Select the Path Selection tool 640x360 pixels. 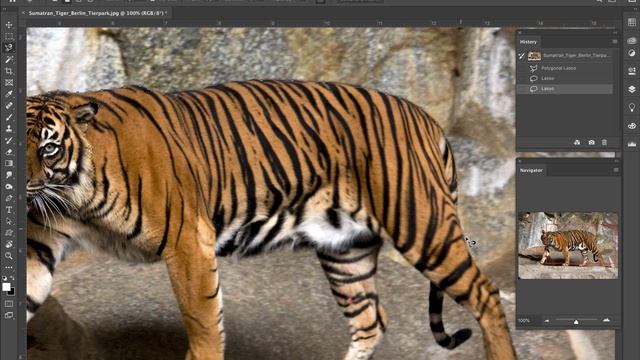pos(9,221)
